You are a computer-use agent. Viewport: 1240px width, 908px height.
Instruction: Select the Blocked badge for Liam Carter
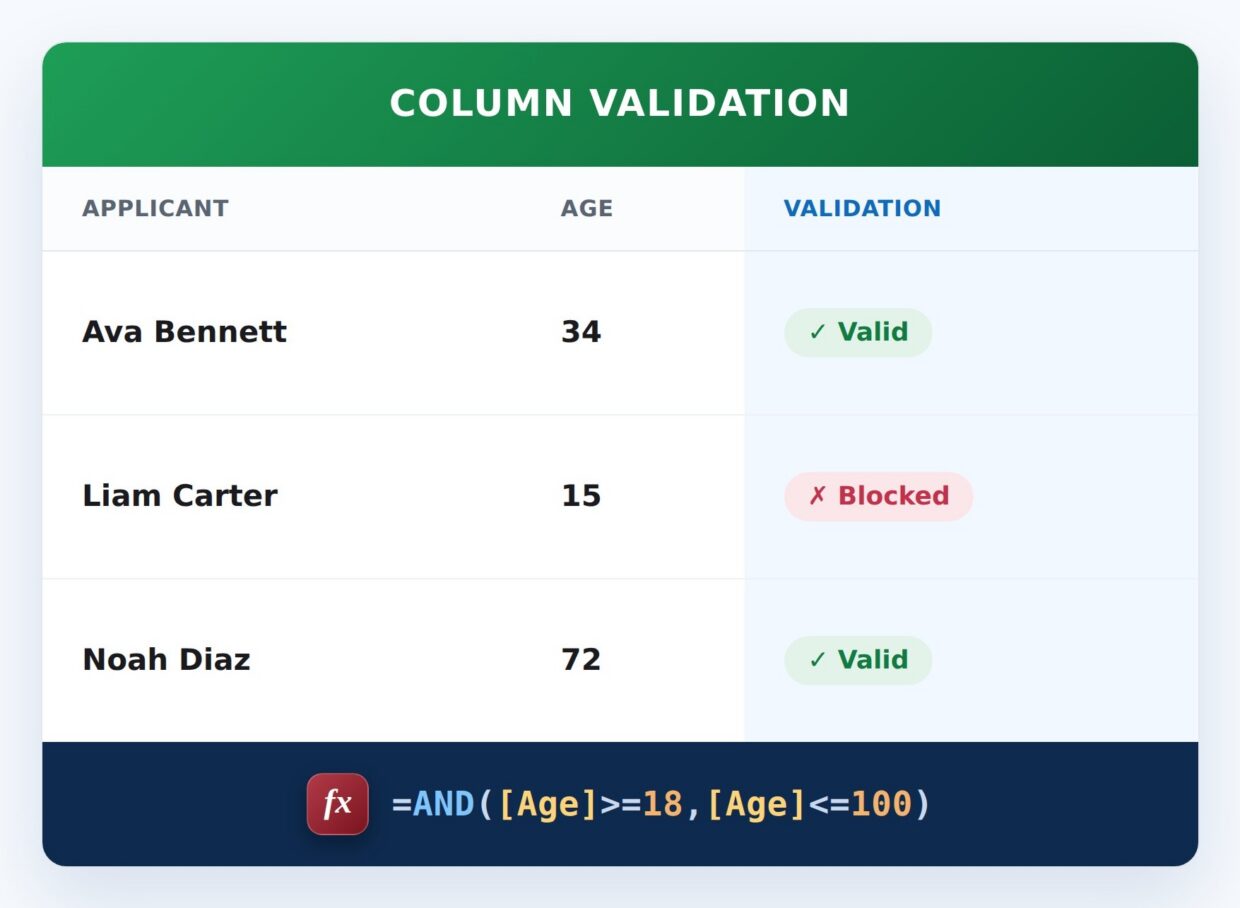pos(878,496)
